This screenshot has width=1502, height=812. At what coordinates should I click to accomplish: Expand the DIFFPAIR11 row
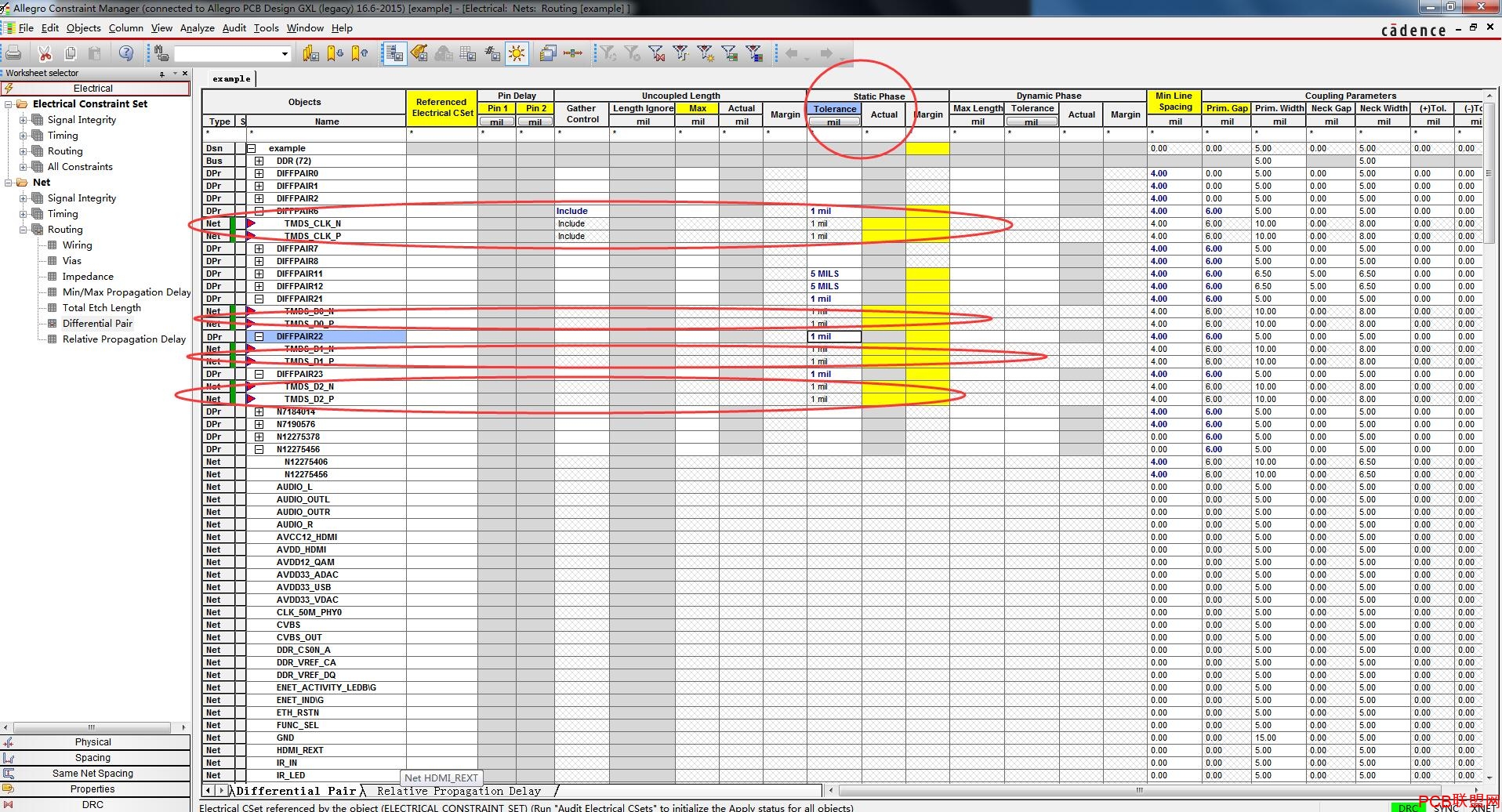pos(259,274)
